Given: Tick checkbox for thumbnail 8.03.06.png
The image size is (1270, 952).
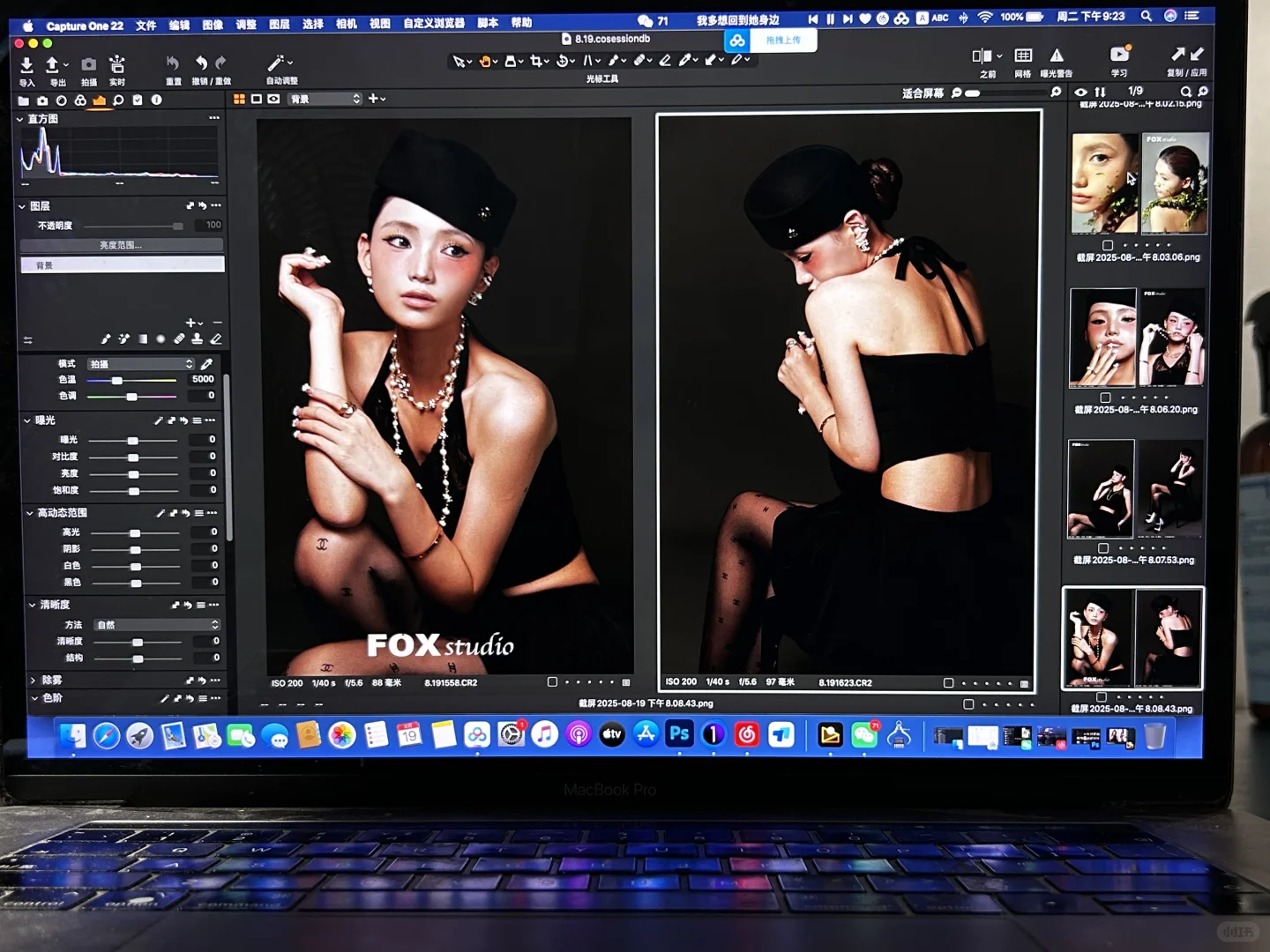Looking at the screenshot, I should coord(1108,245).
